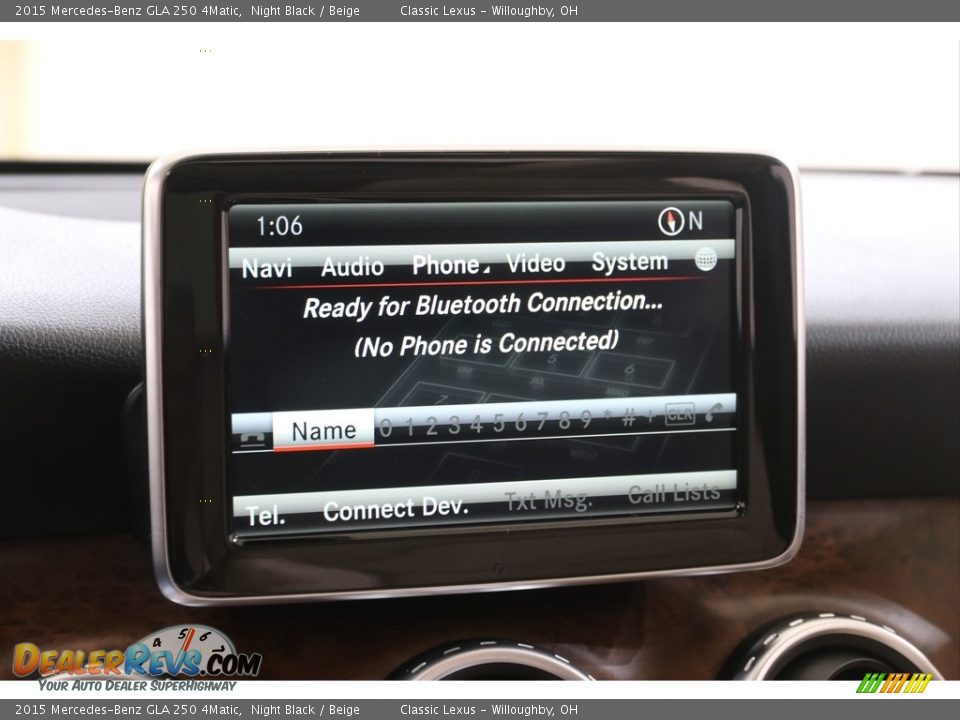960x720 pixels.
Task: Dial digit 9 on the number bar
Action: [586, 419]
